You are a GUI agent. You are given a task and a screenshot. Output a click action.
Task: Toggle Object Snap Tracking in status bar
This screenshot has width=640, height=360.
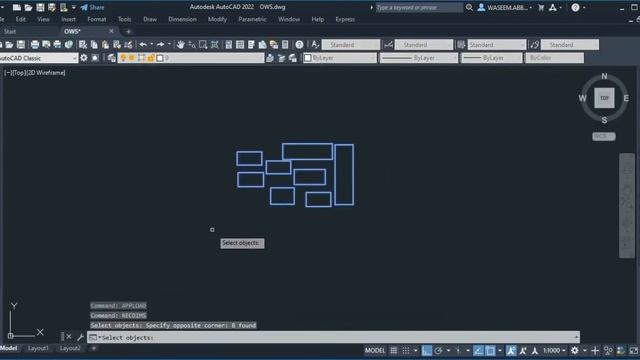tap(478, 351)
